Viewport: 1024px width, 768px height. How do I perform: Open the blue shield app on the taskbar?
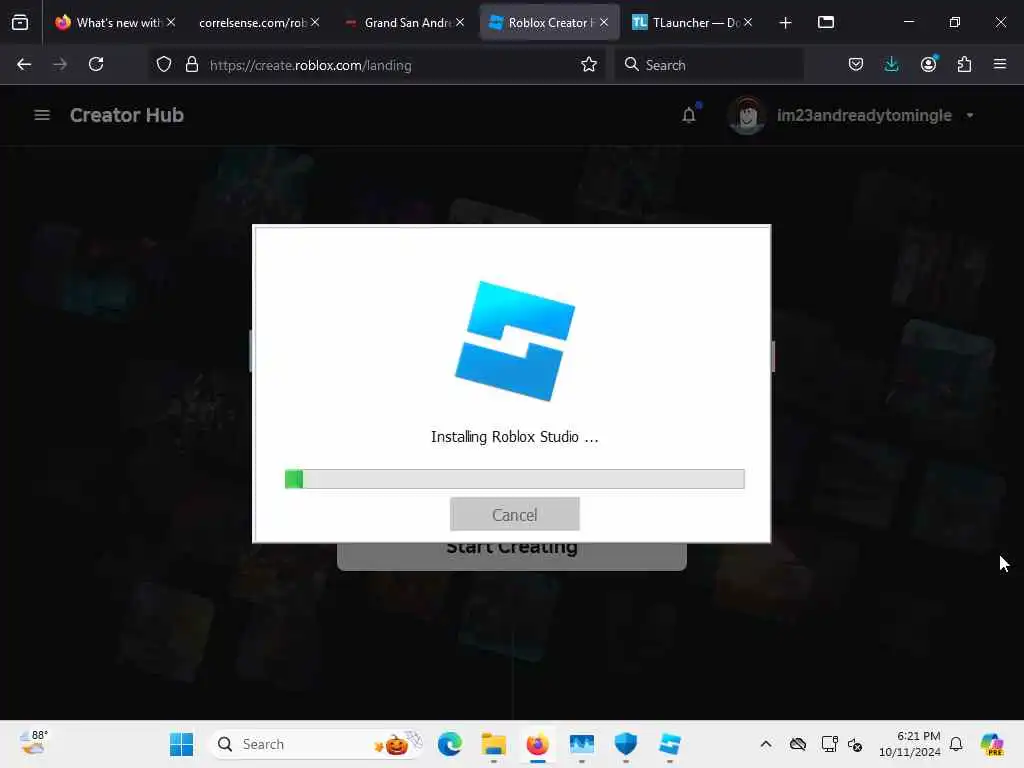click(626, 744)
